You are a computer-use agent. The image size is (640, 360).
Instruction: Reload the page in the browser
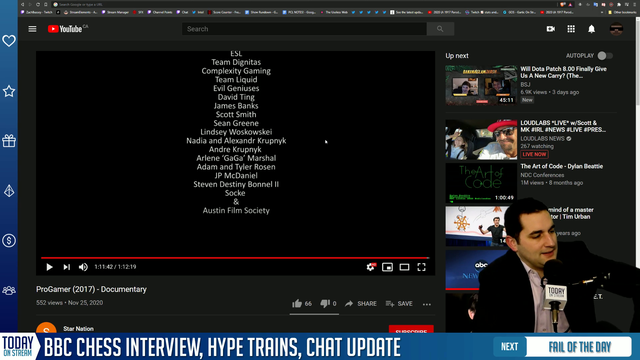point(38,4)
